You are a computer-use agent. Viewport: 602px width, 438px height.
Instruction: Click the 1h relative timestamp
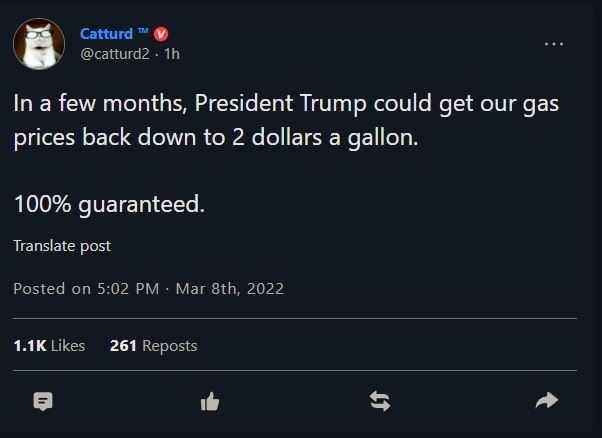point(172,54)
